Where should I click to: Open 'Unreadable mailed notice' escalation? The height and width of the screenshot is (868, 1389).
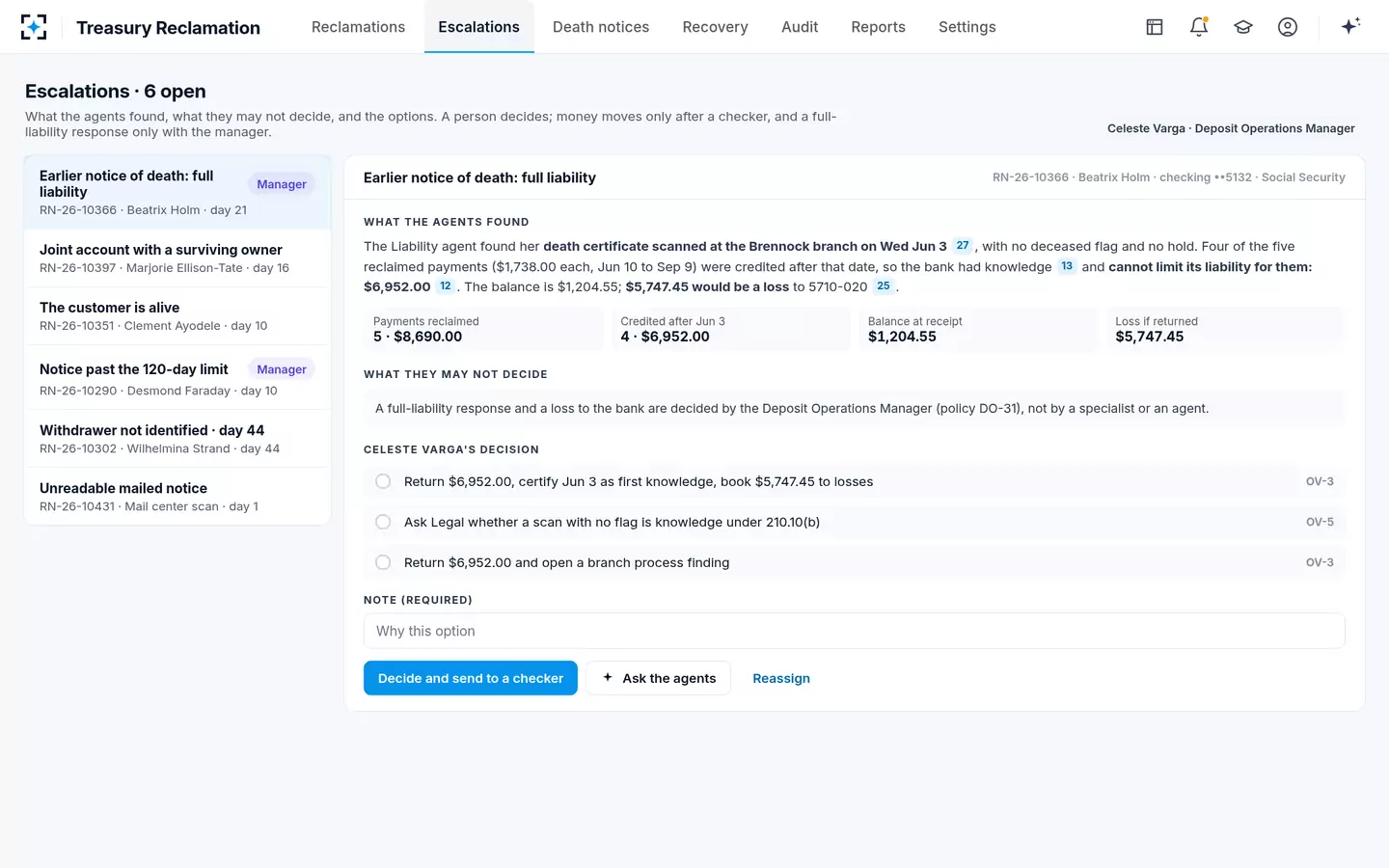click(177, 497)
